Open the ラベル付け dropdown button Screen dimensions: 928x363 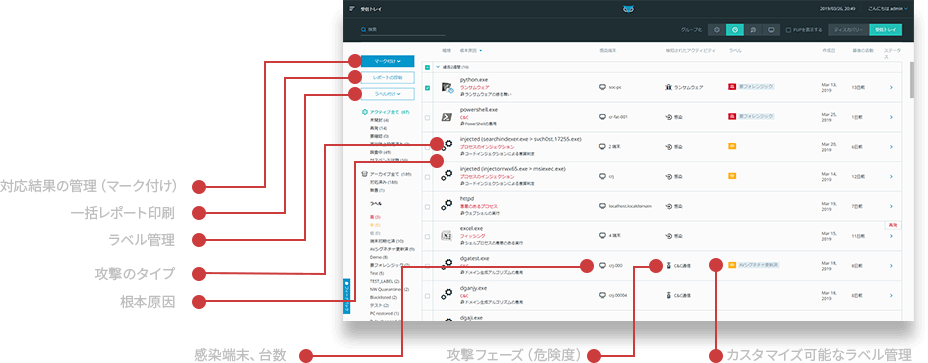click(388, 94)
